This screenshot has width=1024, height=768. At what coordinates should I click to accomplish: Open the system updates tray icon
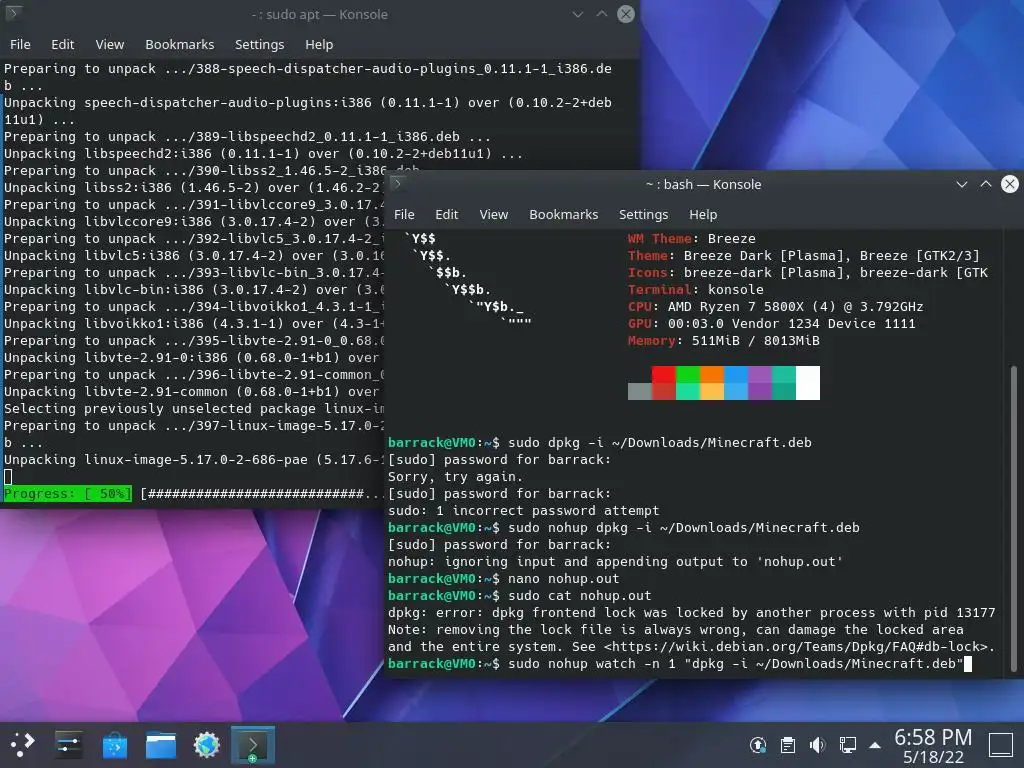pyautogui.click(x=758, y=745)
